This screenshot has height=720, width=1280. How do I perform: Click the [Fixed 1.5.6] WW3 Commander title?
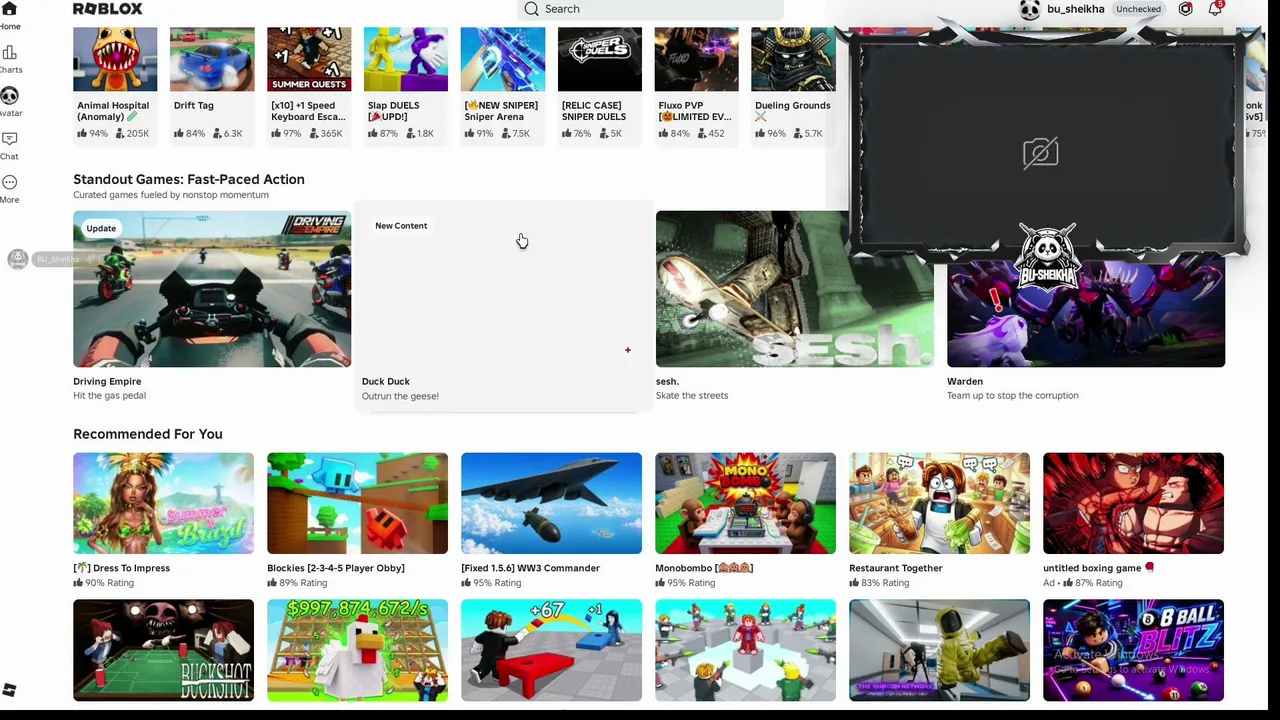(x=530, y=568)
